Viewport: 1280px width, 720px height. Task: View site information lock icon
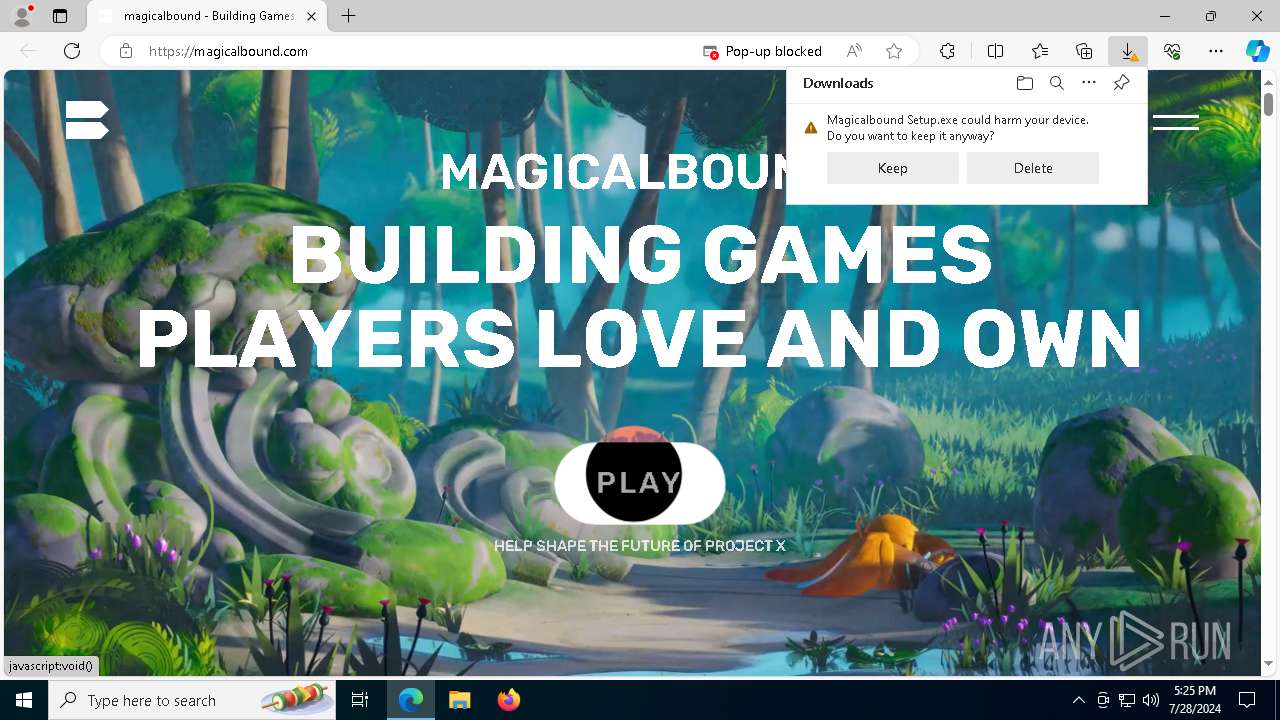[x=126, y=51]
